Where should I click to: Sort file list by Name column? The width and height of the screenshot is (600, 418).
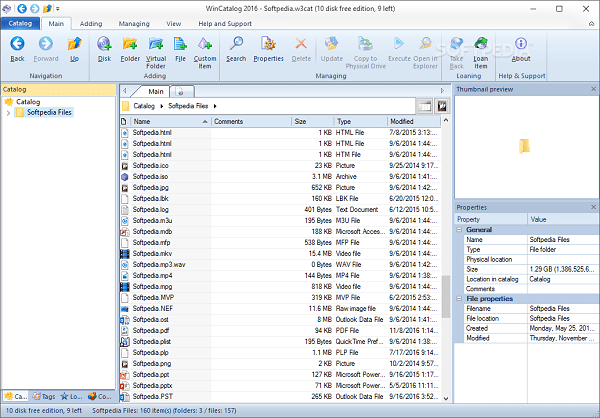coord(171,121)
